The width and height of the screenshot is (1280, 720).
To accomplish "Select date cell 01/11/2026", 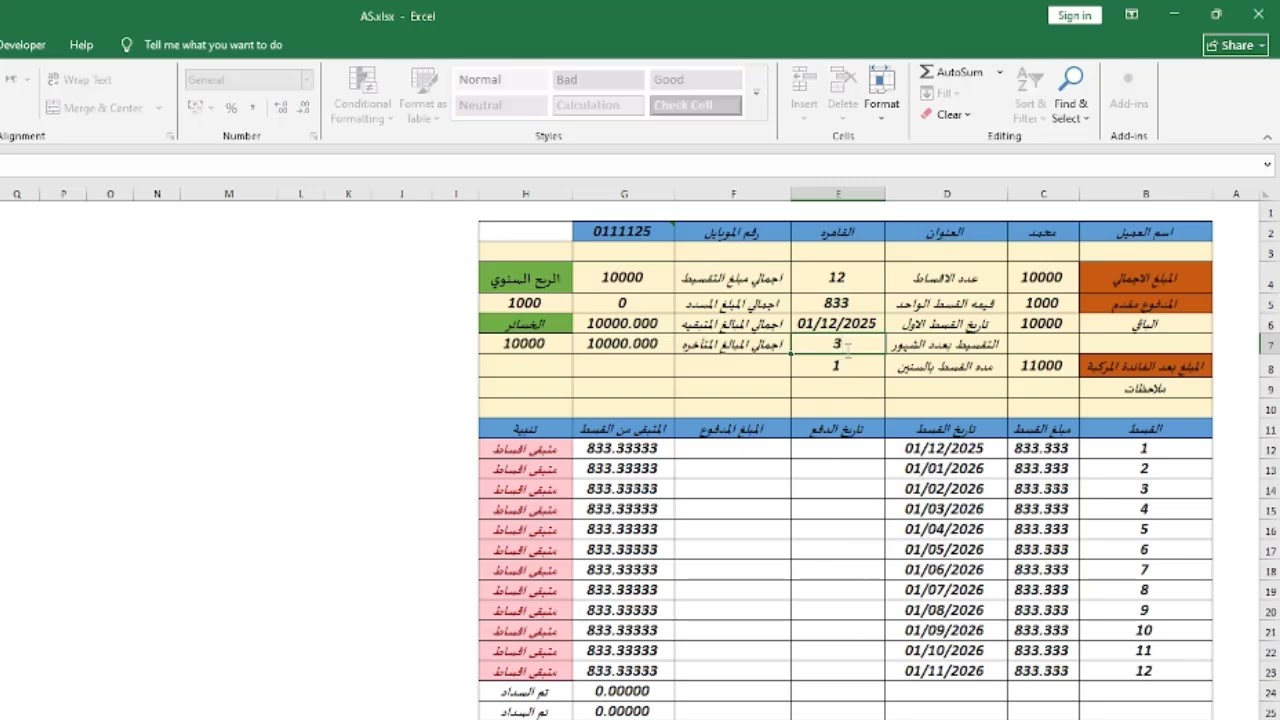I will click(946, 671).
